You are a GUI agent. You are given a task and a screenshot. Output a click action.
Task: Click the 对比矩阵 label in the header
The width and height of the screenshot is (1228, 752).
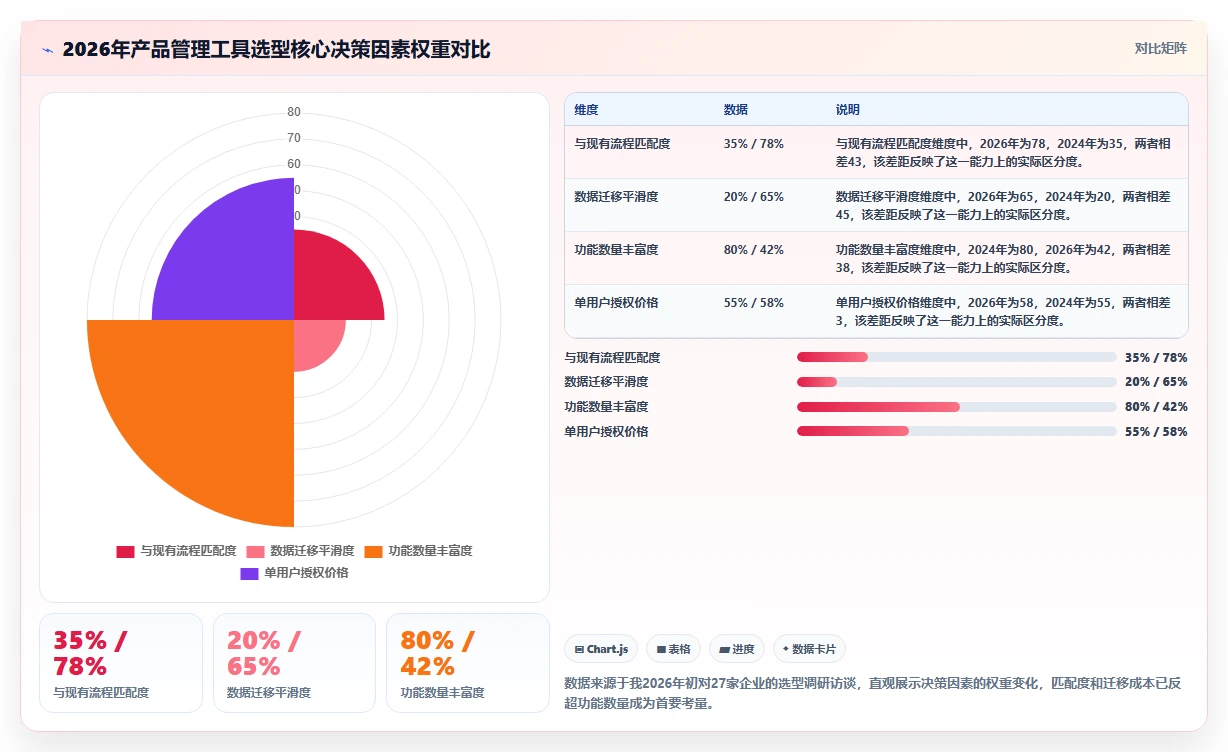tap(1161, 48)
